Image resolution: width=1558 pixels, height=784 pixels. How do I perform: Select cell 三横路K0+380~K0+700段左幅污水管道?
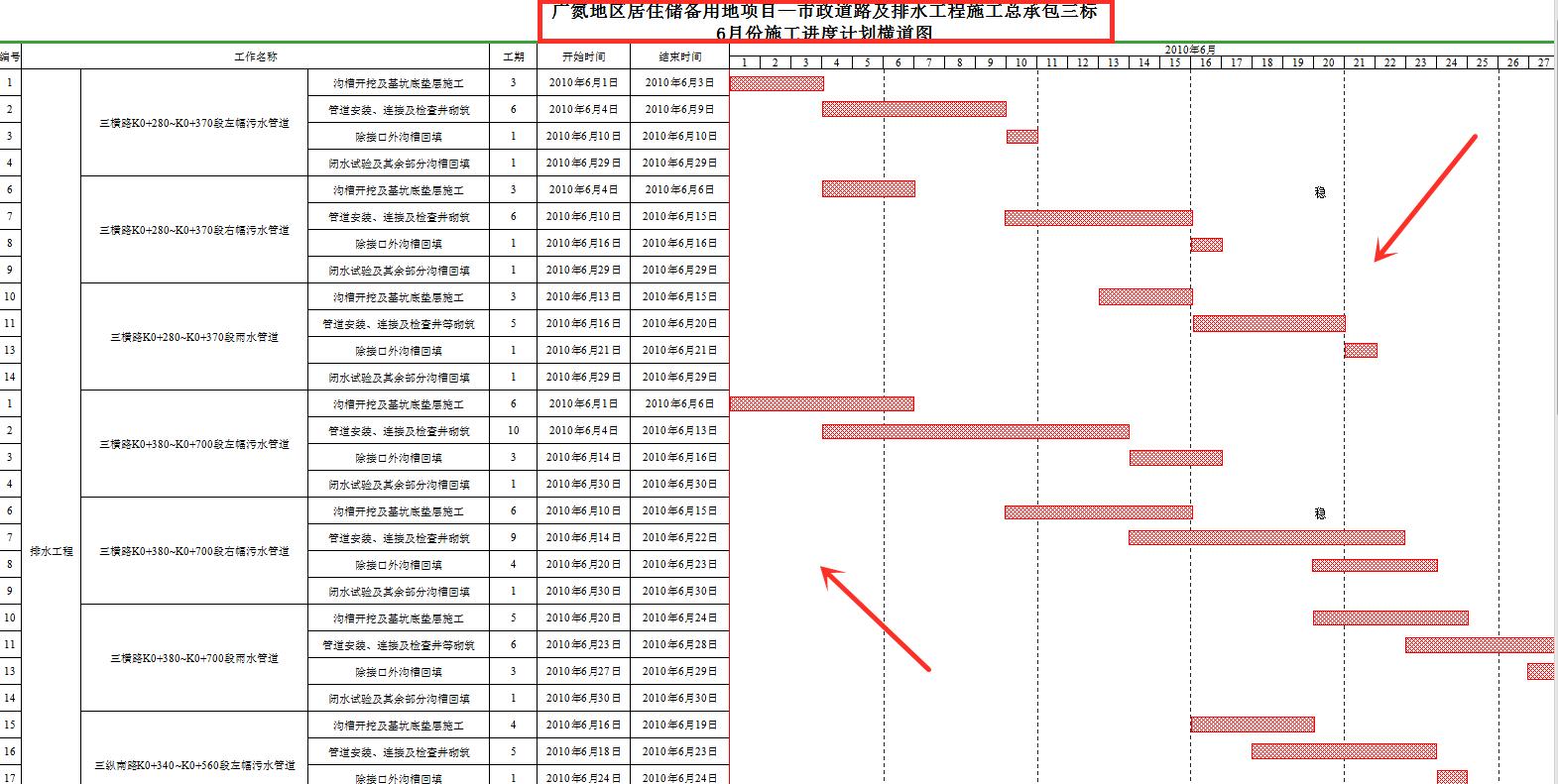point(194,444)
